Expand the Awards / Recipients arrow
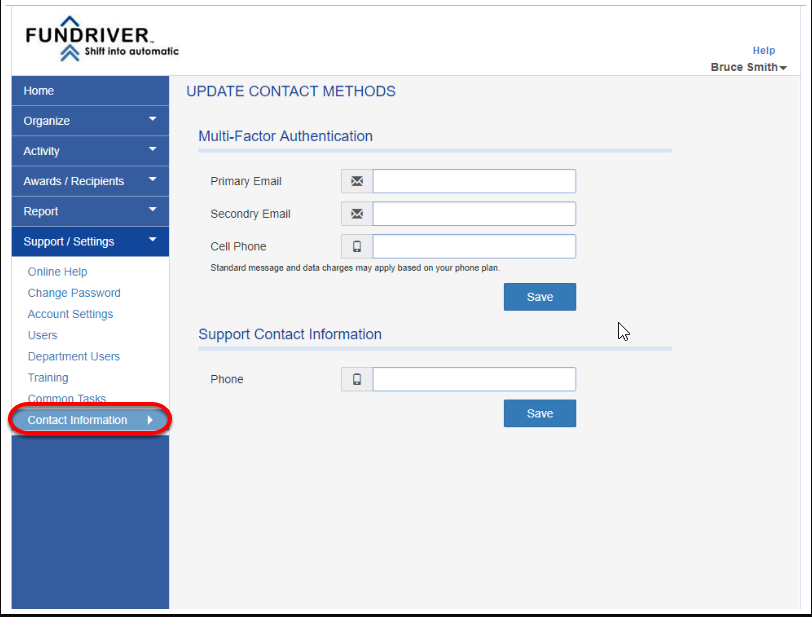Viewport: 812px width, 617px height. [152, 179]
